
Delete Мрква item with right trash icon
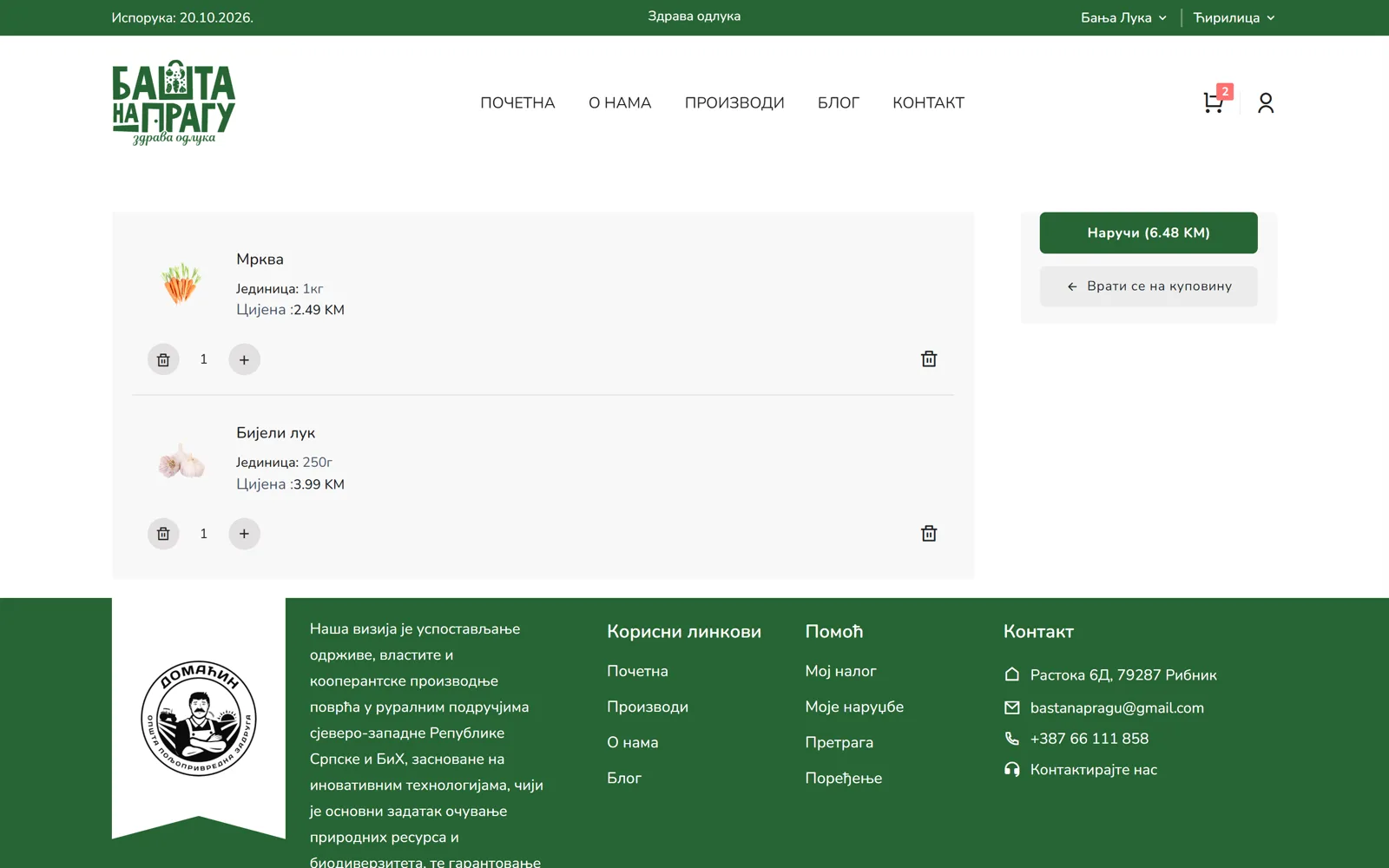929,358
